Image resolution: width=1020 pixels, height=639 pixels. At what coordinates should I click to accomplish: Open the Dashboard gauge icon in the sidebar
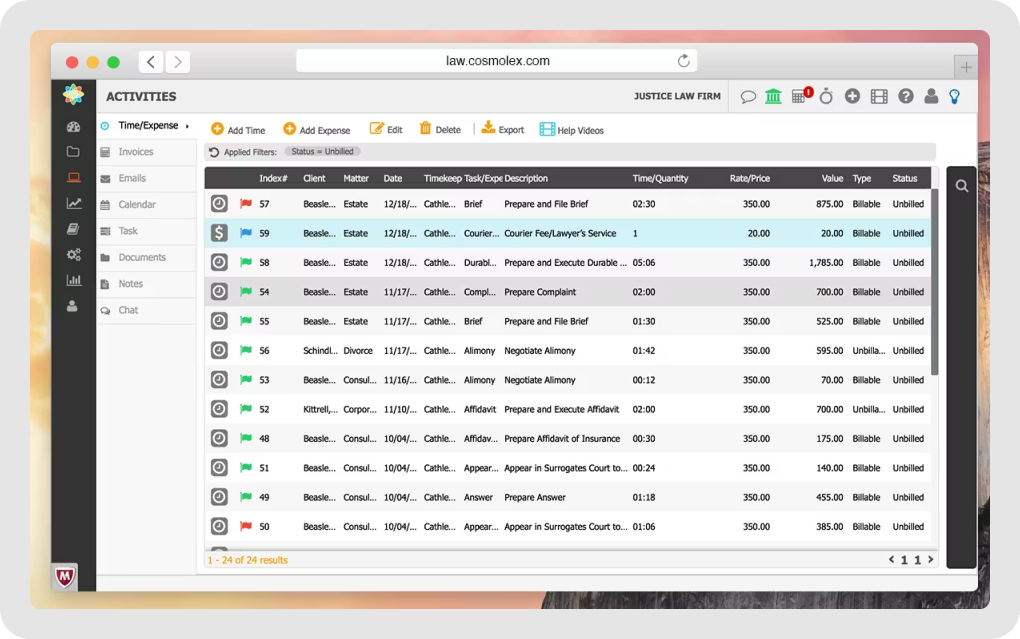point(73,127)
